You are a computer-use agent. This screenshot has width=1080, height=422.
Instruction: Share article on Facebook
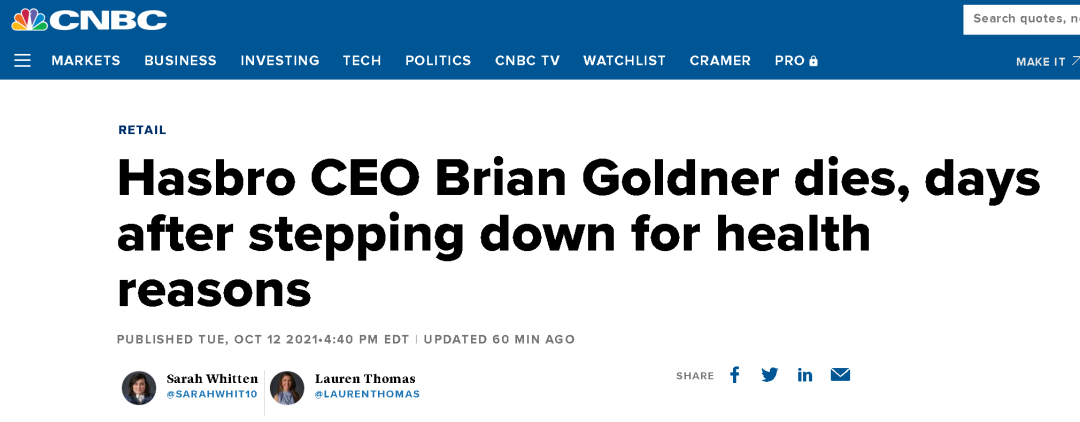pos(735,375)
